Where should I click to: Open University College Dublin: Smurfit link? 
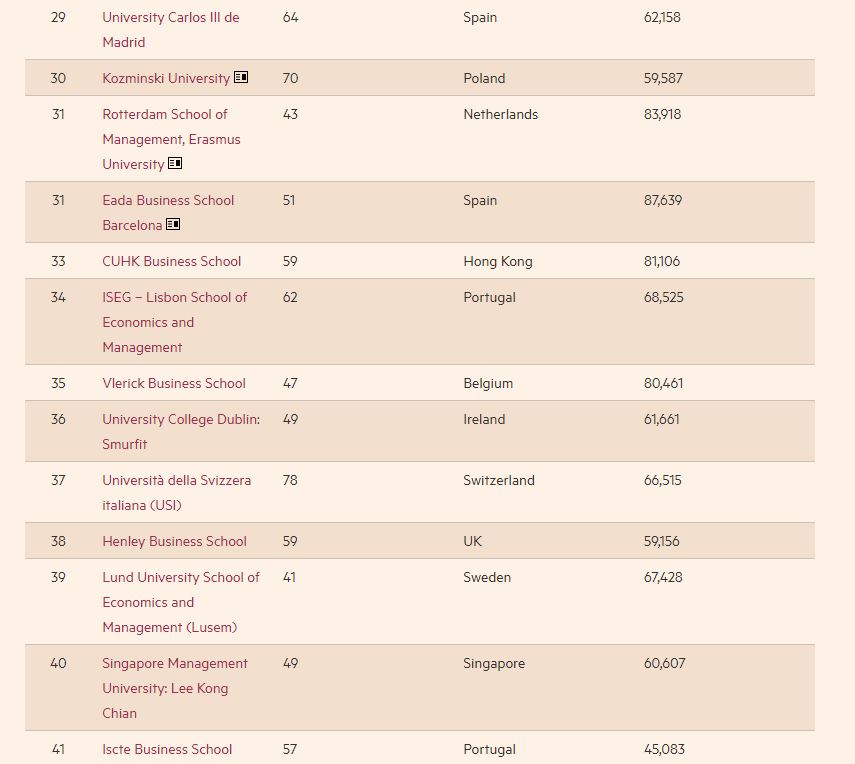(181, 432)
